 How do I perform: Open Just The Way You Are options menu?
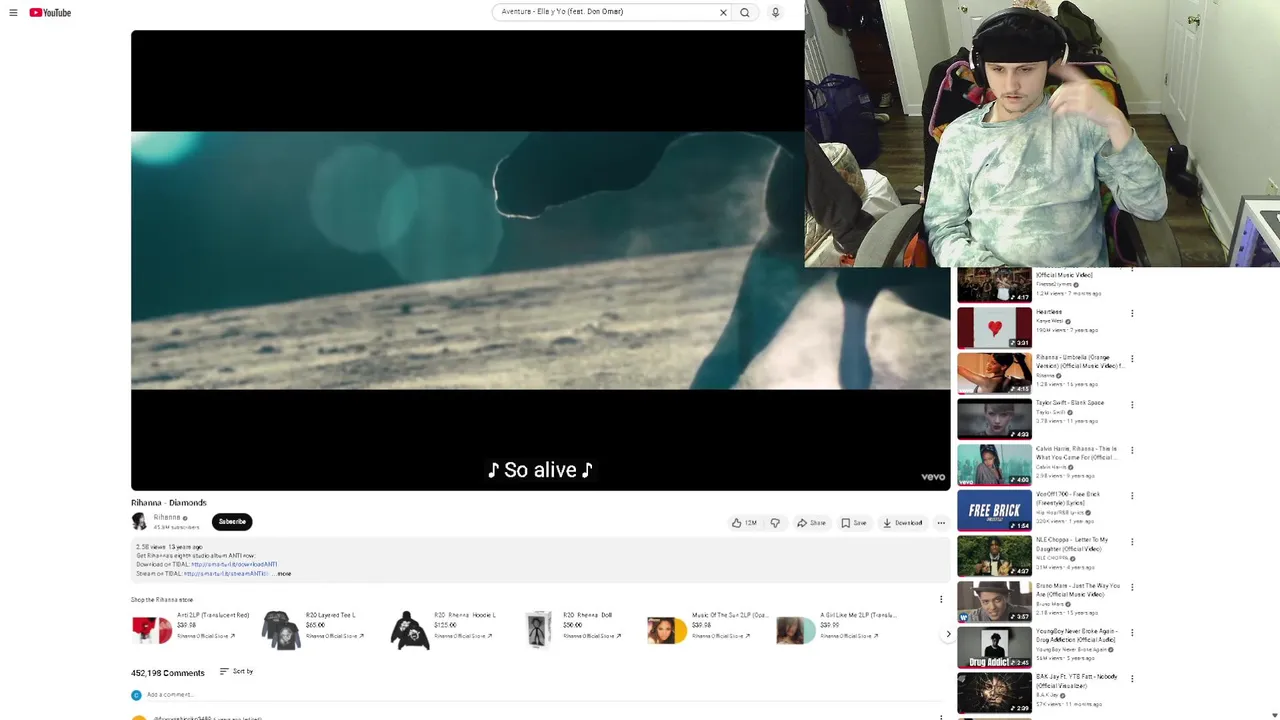point(1132,587)
